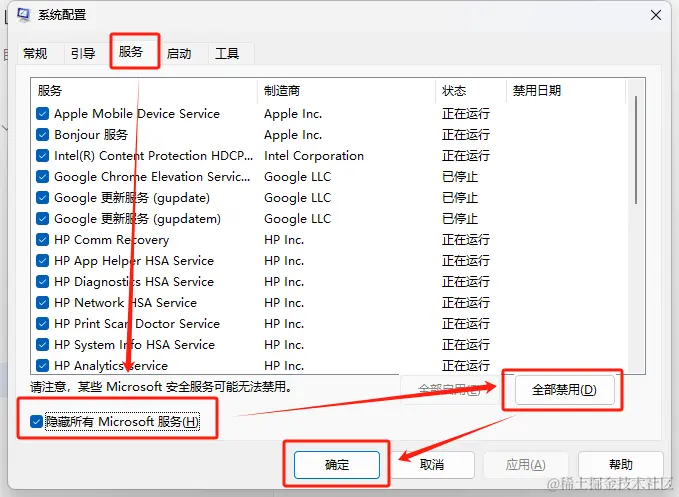Viewport: 679px width, 497px height.
Task: Click the 全部启用 button
Action: coord(449,390)
